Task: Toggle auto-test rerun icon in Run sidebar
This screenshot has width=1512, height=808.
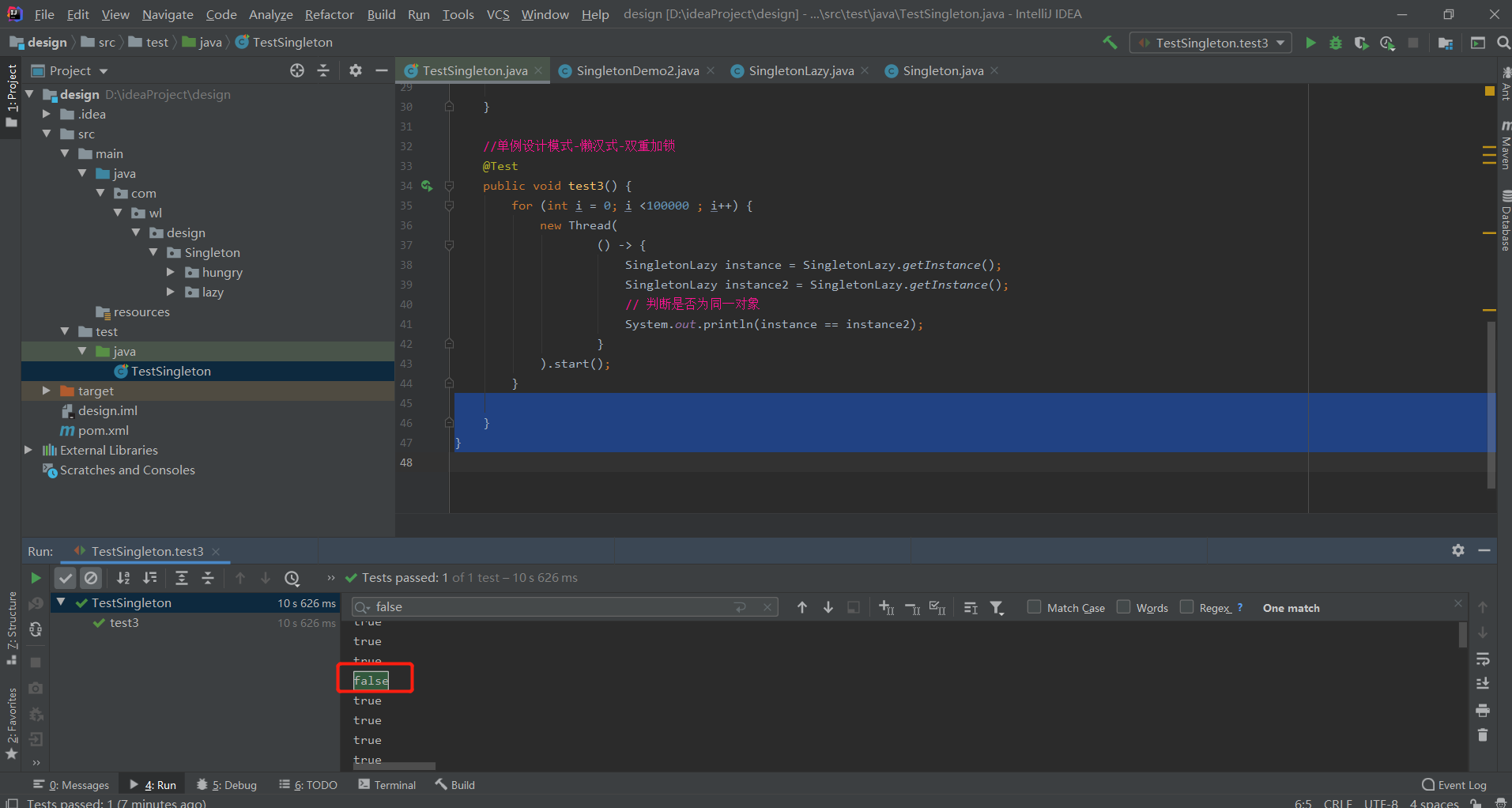Action: (x=36, y=630)
